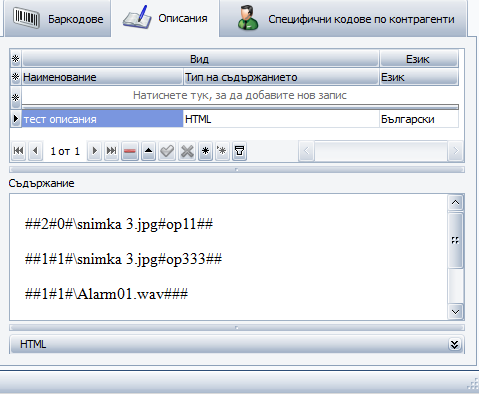Click the band header asterisk selector
479x394 pixels.
(x=15, y=59)
